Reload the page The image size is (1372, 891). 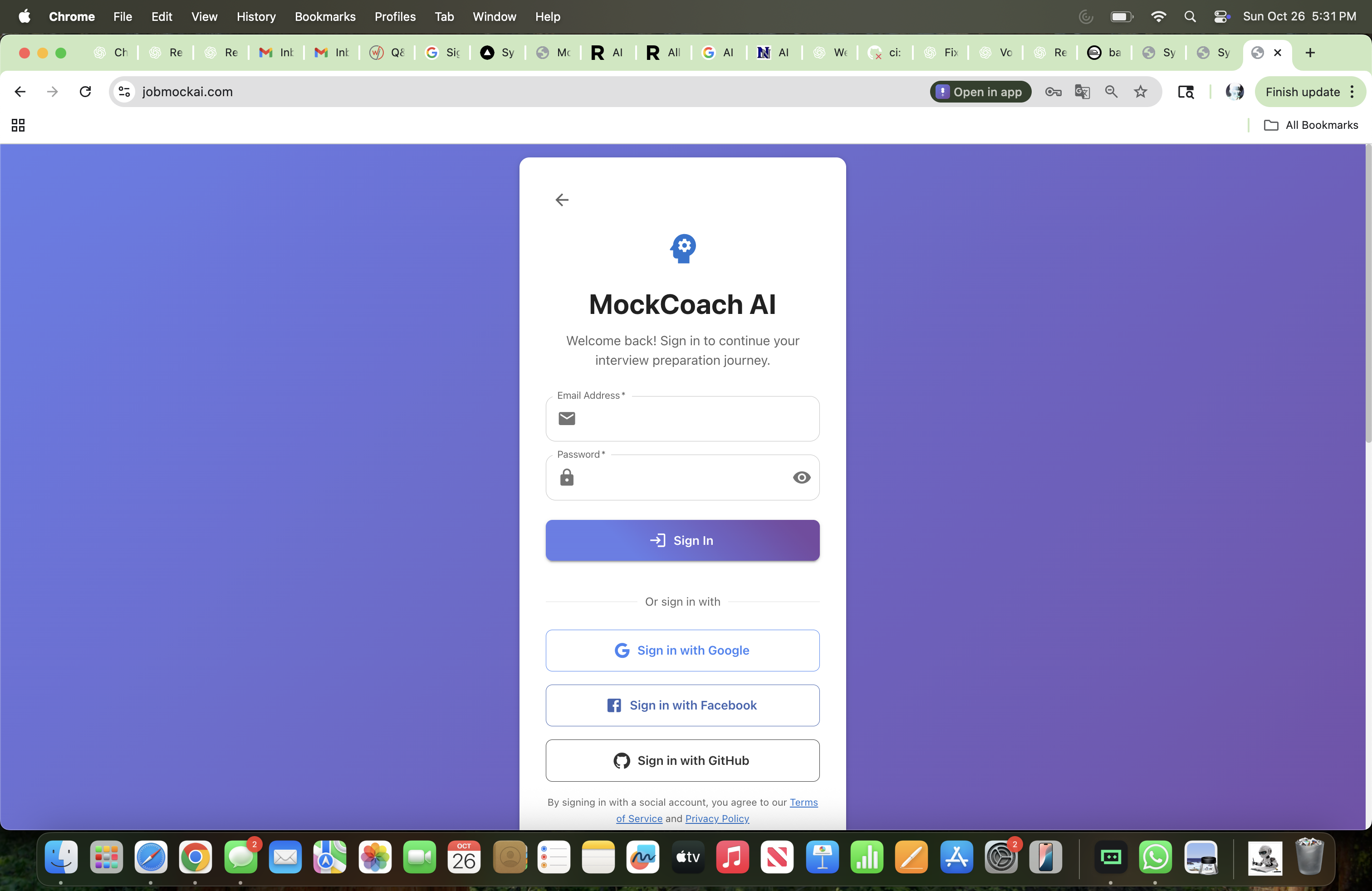85,92
